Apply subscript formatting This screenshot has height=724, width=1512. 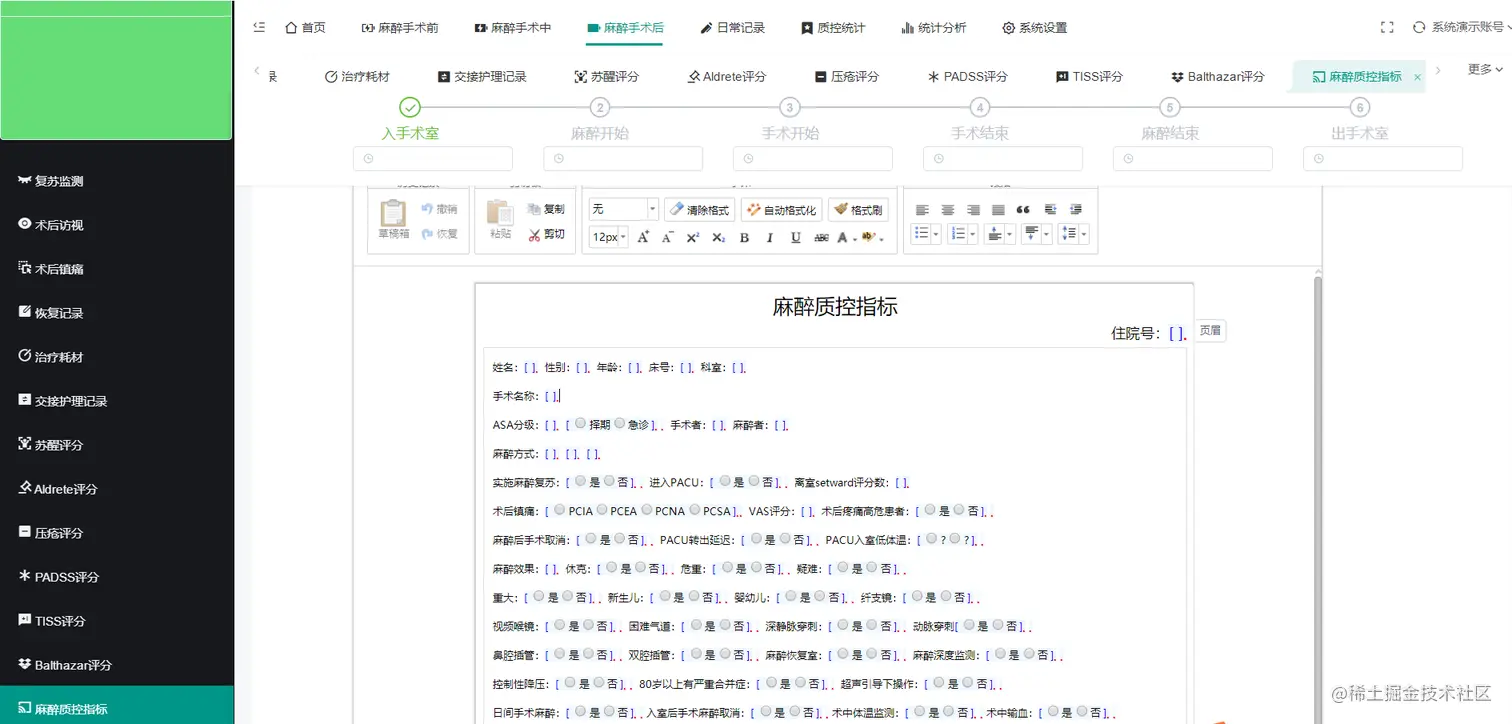pos(719,237)
